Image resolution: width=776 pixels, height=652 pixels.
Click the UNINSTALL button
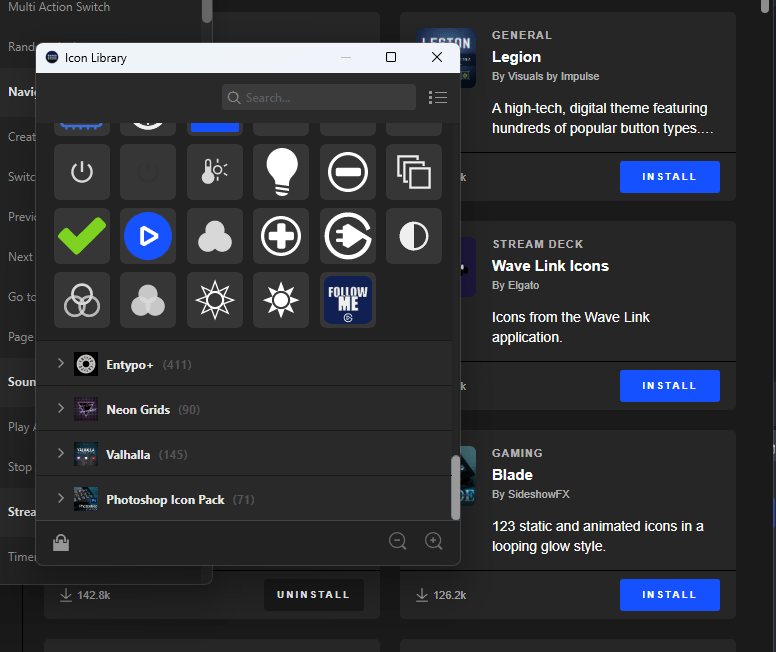coord(314,595)
